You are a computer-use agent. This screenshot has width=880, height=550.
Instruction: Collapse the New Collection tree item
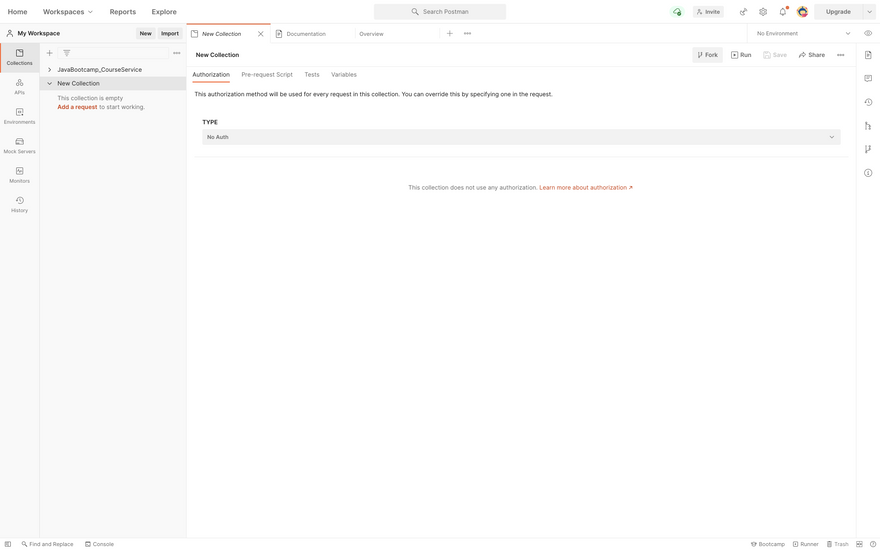(50, 84)
